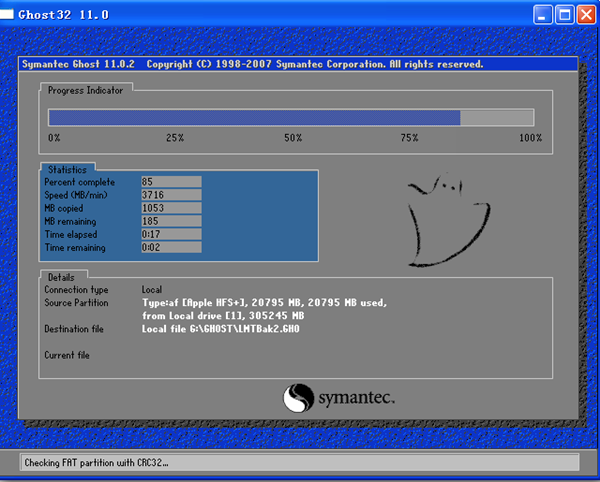Click the Ghost32 11.0 title bar text
Viewport: 600px width, 482px height.
tap(58, 14)
